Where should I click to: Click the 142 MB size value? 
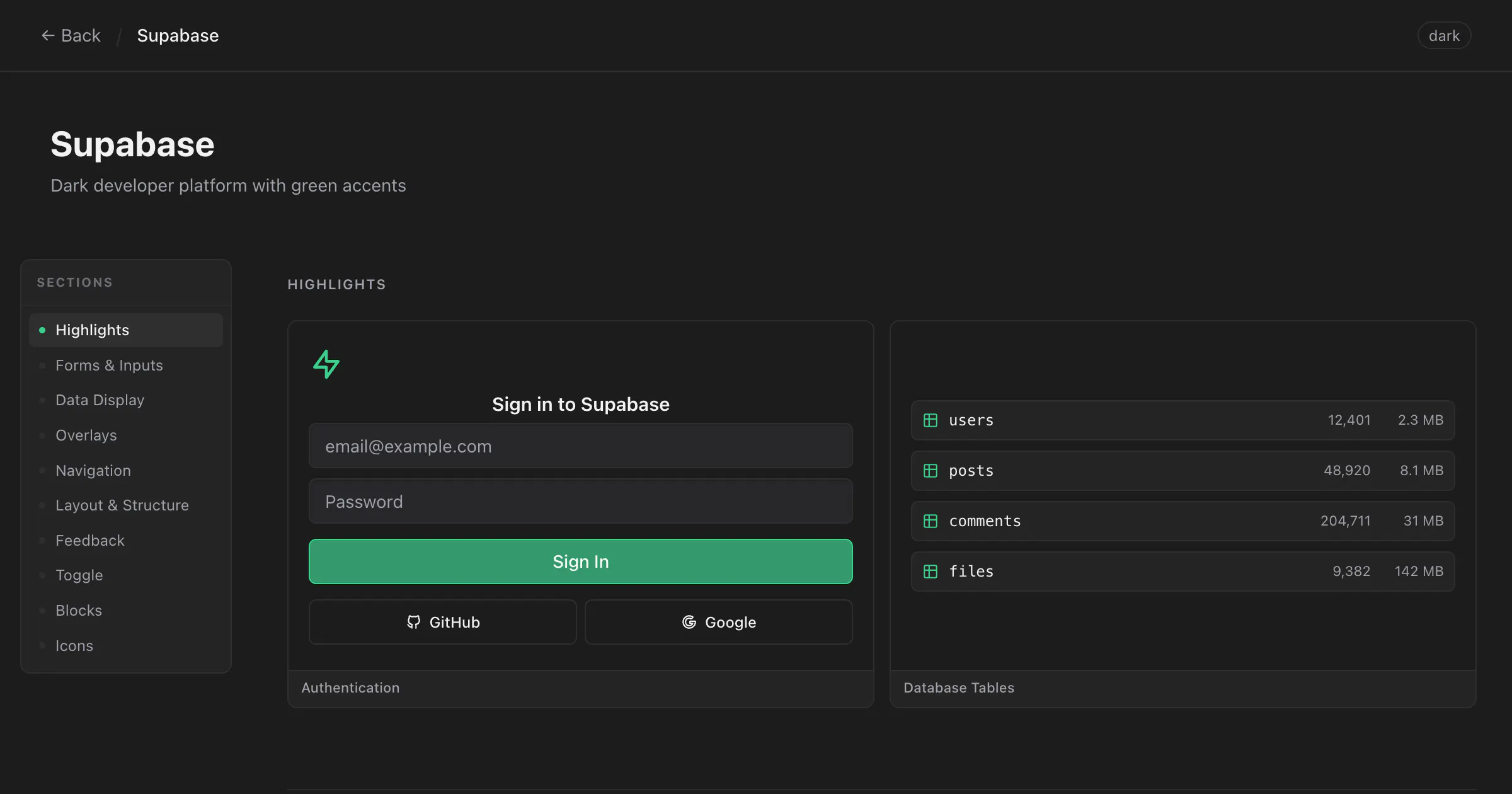point(1419,572)
